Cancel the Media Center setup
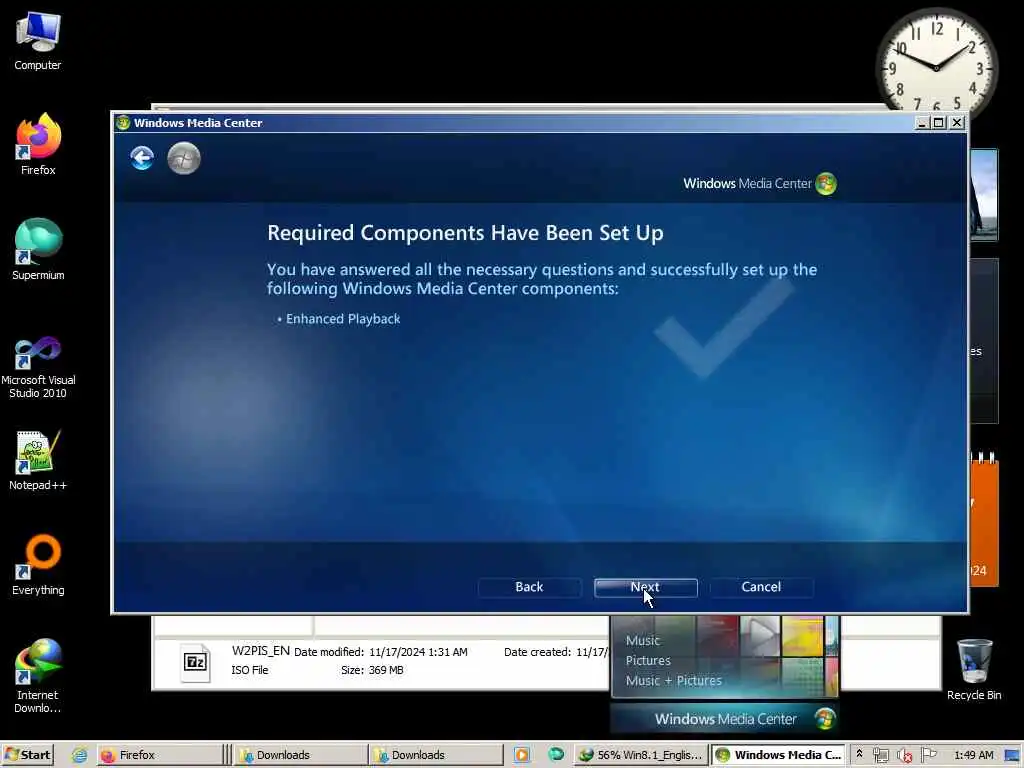The height and width of the screenshot is (768, 1024). [x=761, y=587]
